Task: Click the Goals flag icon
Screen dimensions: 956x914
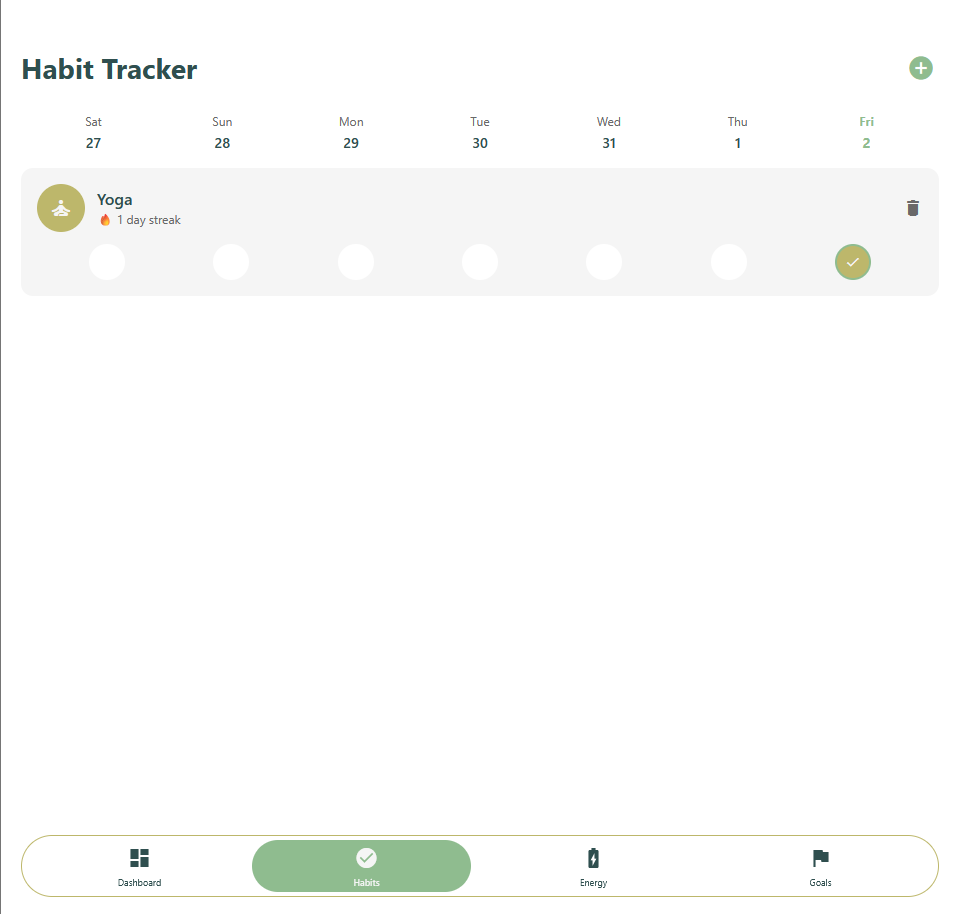Action: (820, 858)
